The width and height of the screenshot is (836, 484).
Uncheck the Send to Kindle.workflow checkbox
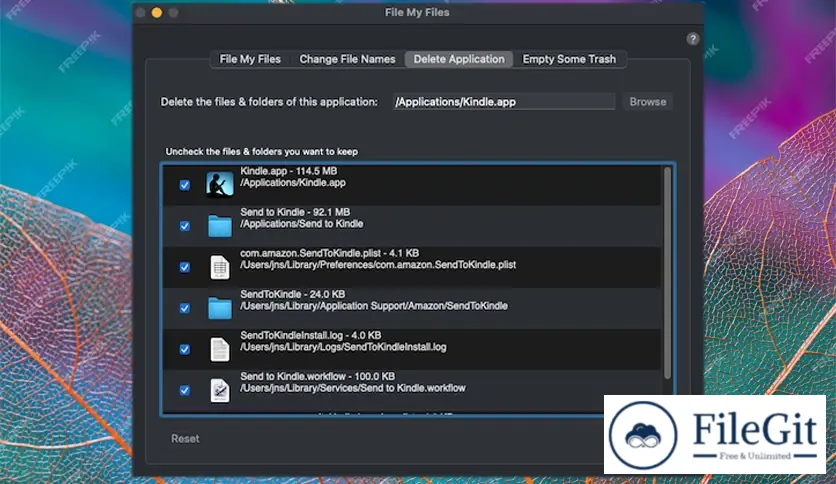[x=184, y=390]
